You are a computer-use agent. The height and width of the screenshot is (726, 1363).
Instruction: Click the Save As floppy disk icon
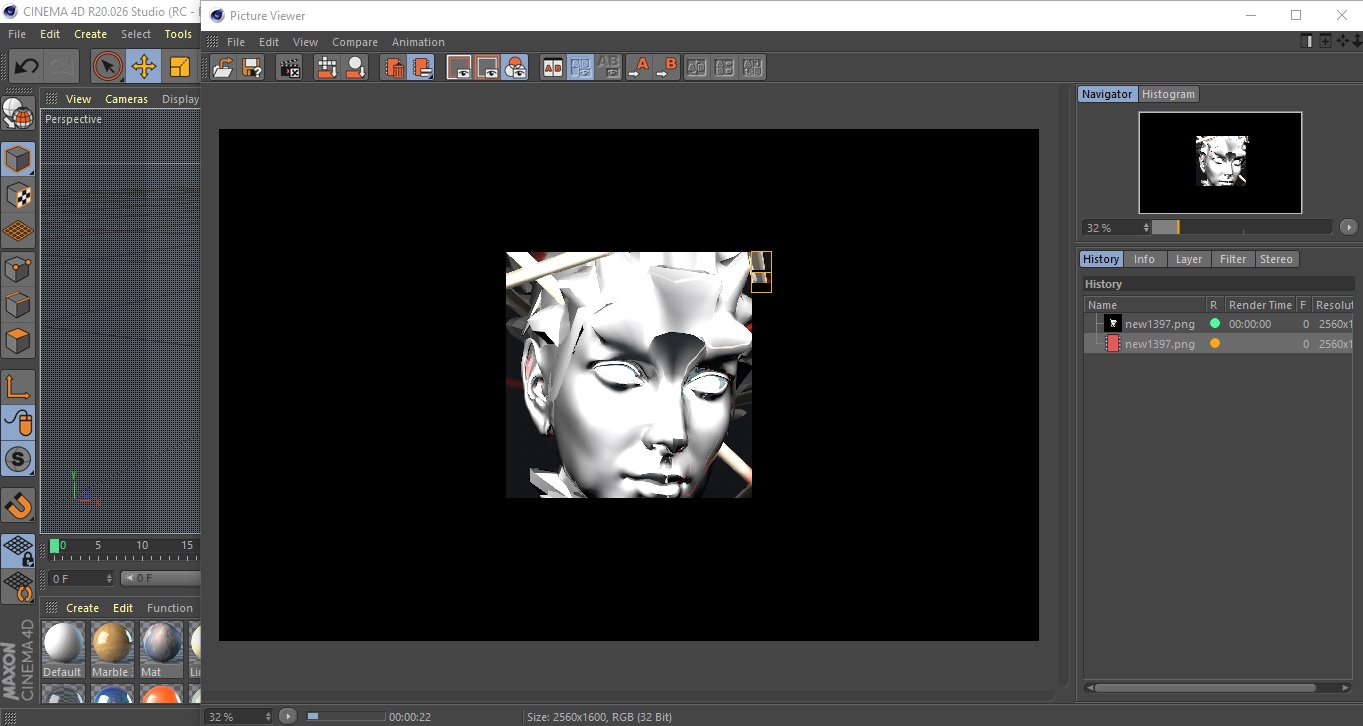252,68
